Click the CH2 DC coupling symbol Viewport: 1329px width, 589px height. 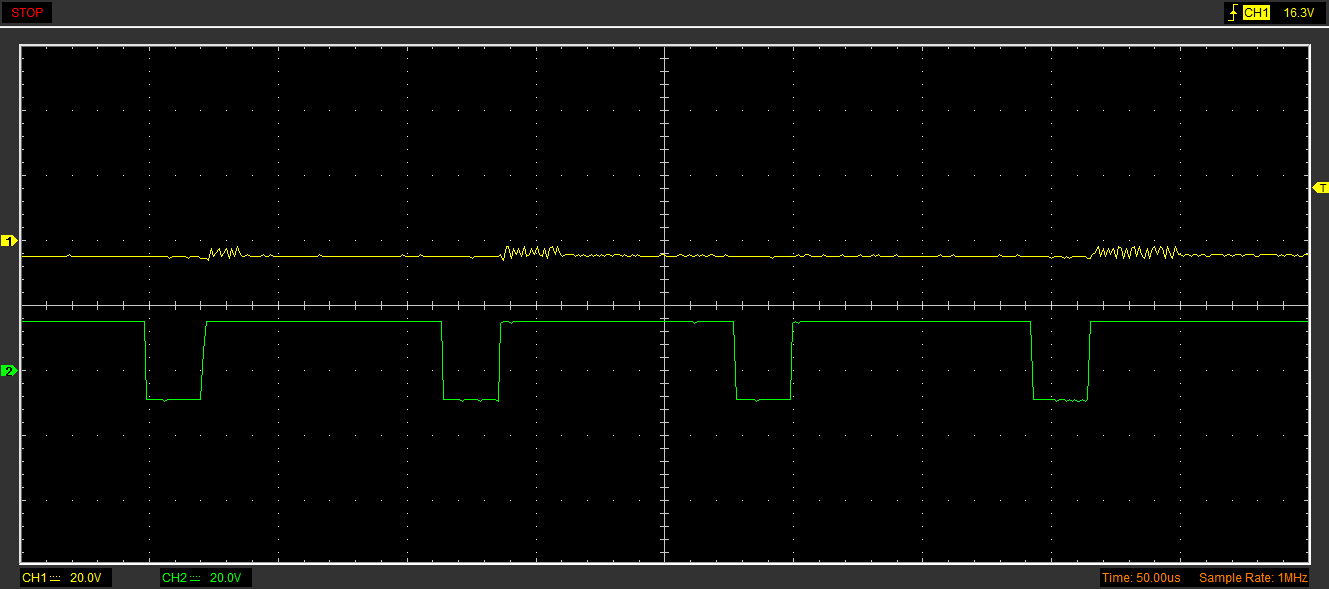pyautogui.click(x=195, y=578)
